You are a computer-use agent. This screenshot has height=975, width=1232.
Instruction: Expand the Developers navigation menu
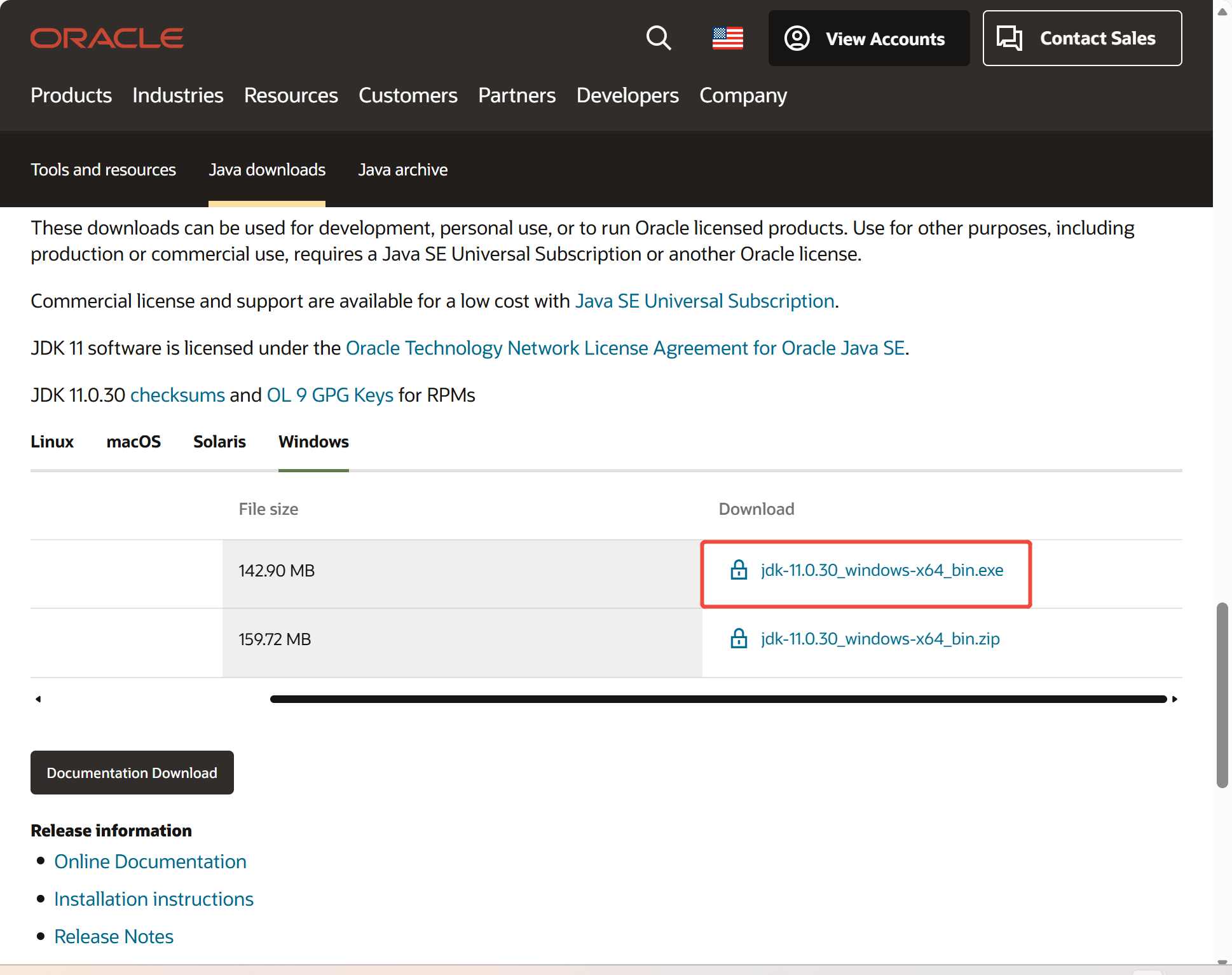(x=627, y=95)
